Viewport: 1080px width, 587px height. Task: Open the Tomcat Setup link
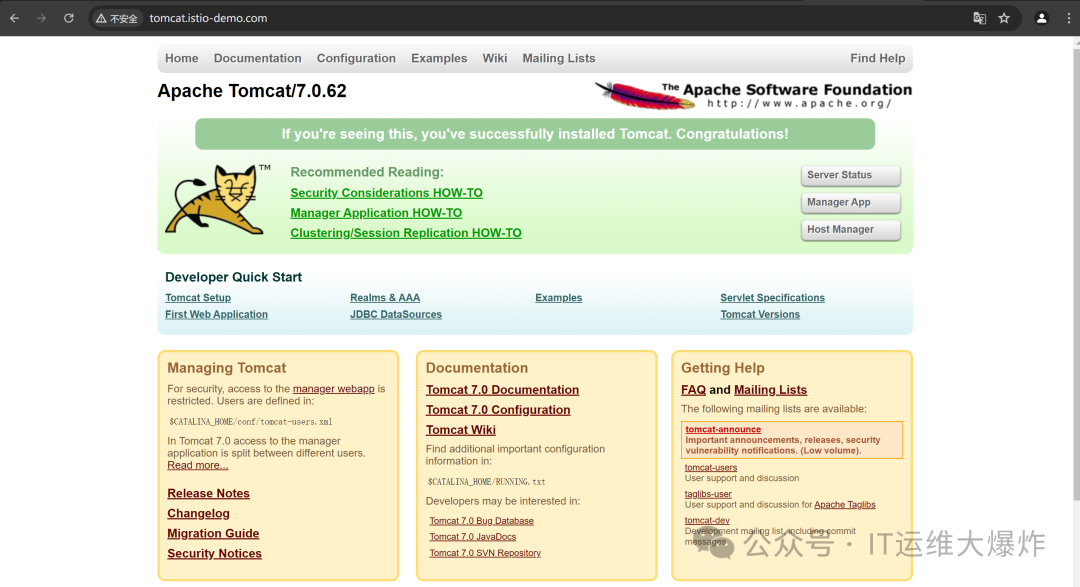(x=198, y=298)
